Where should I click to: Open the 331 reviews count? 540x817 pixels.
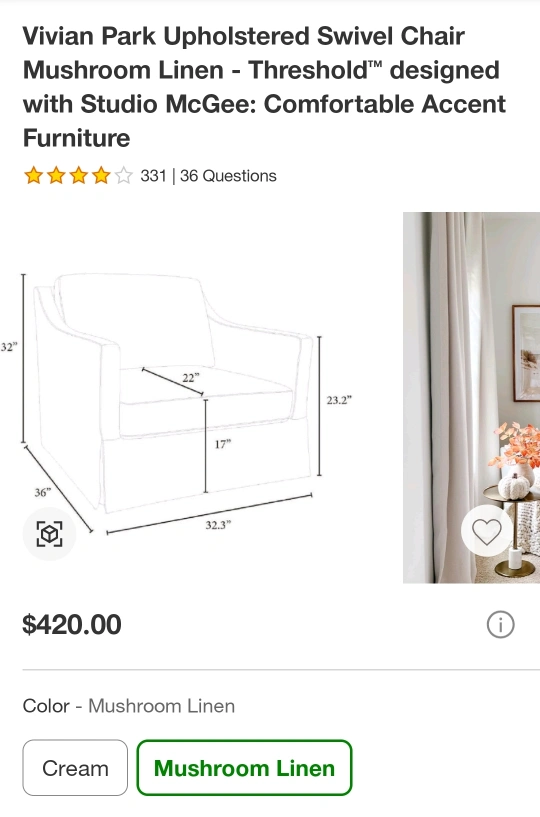pyautogui.click(x=153, y=176)
